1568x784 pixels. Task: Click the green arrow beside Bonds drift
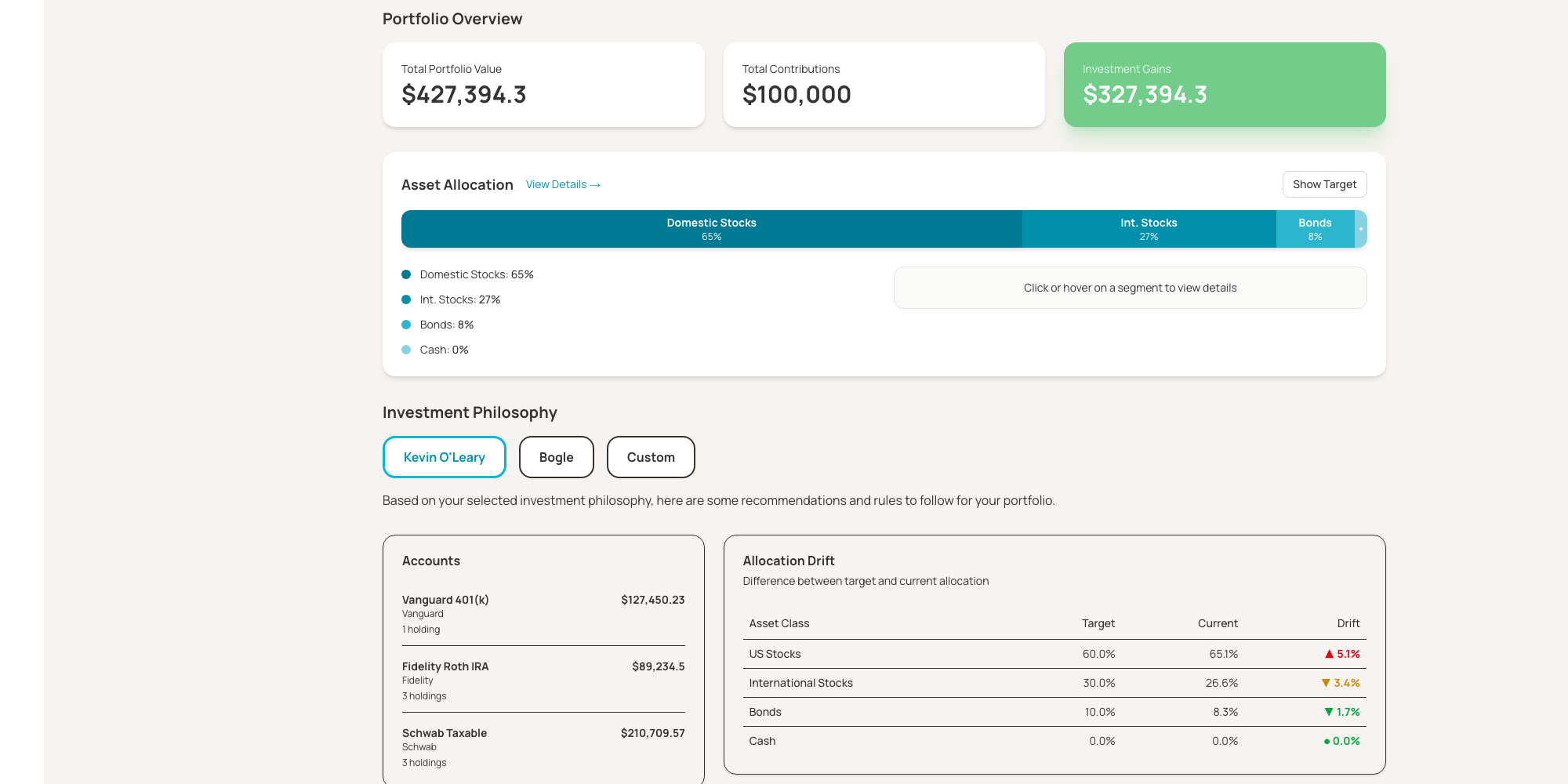tap(1328, 712)
